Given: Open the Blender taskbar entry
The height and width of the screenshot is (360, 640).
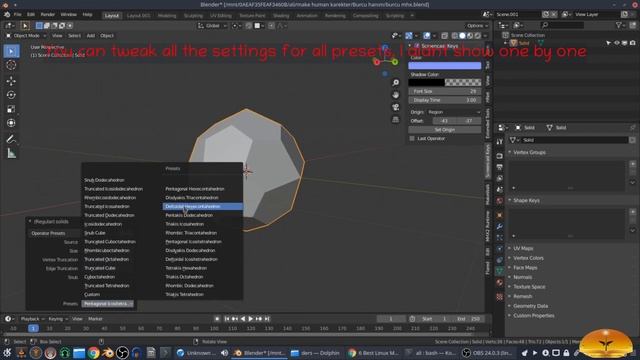Looking at the screenshot, I should (260, 353).
